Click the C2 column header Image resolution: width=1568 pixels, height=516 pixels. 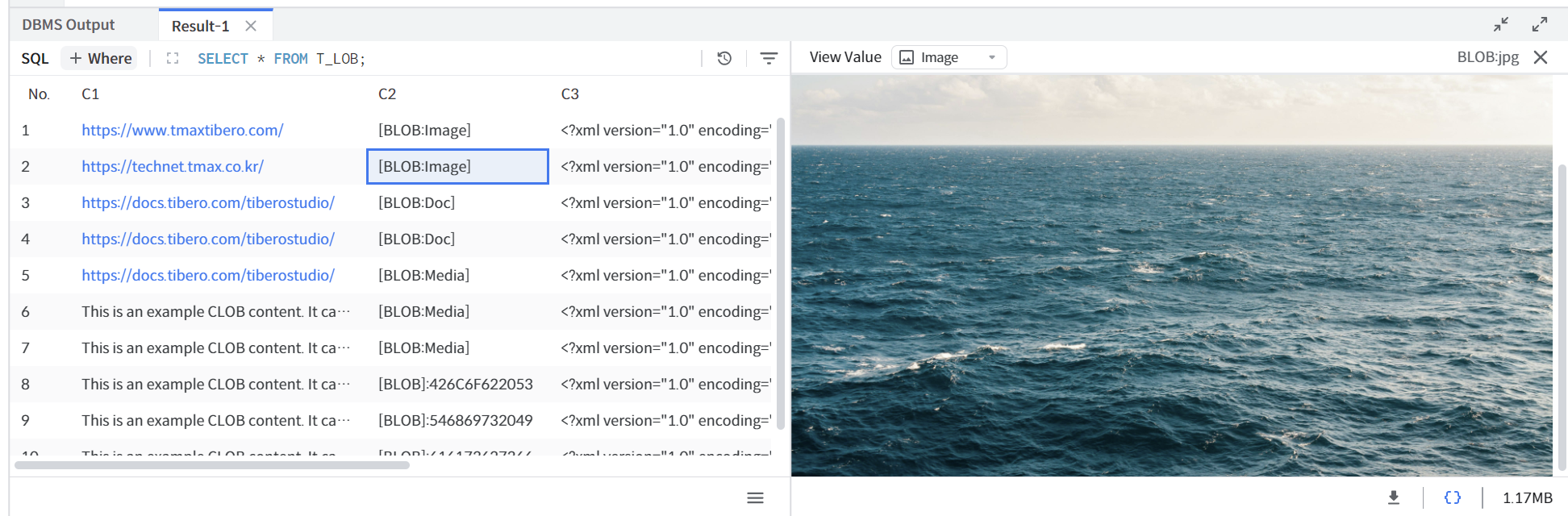[x=387, y=94]
